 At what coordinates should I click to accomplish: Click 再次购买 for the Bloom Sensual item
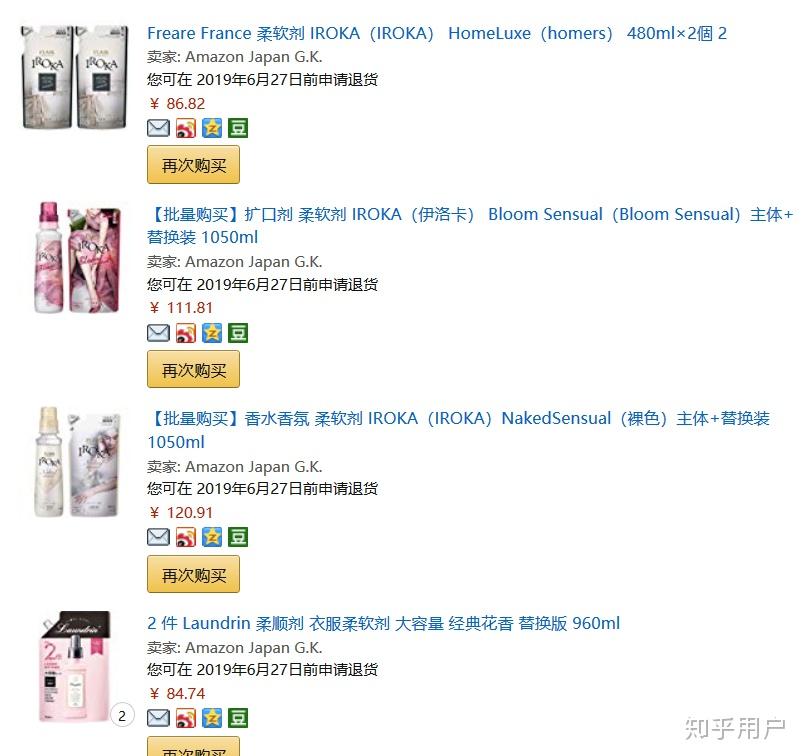click(193, 369)
